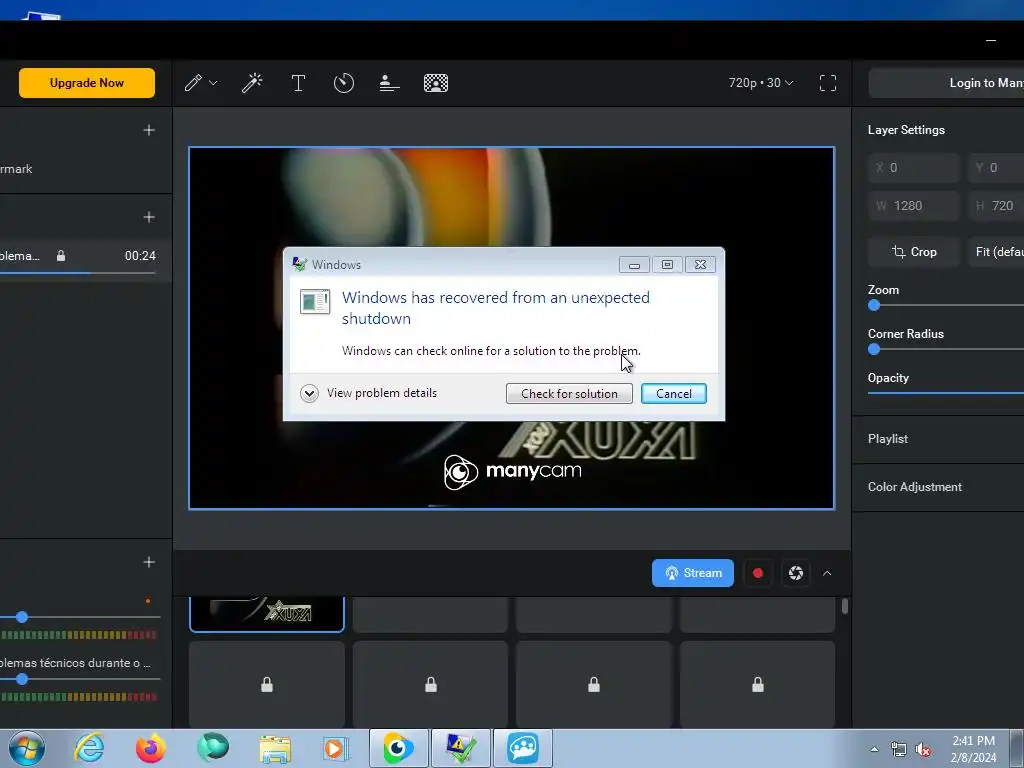Click the Opacity slider track
The image size is (1024, 768).
[946, 393]
